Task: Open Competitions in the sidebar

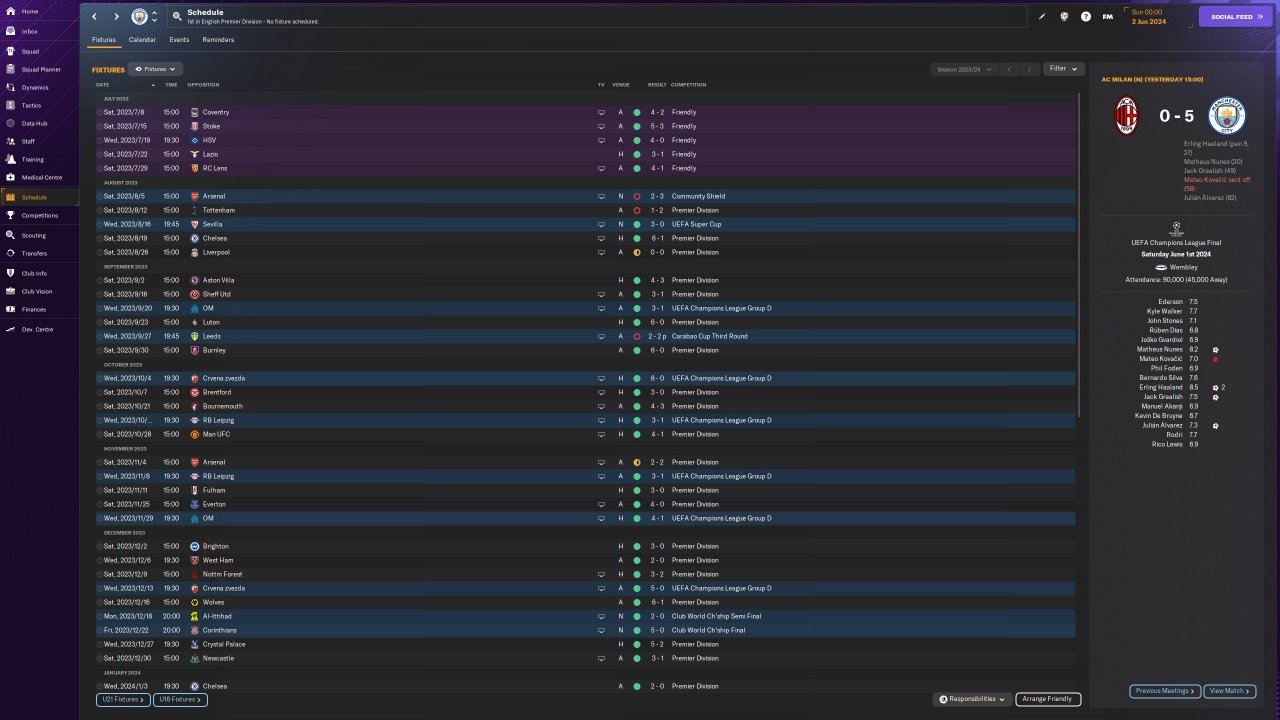Action: tap(40, 215)
